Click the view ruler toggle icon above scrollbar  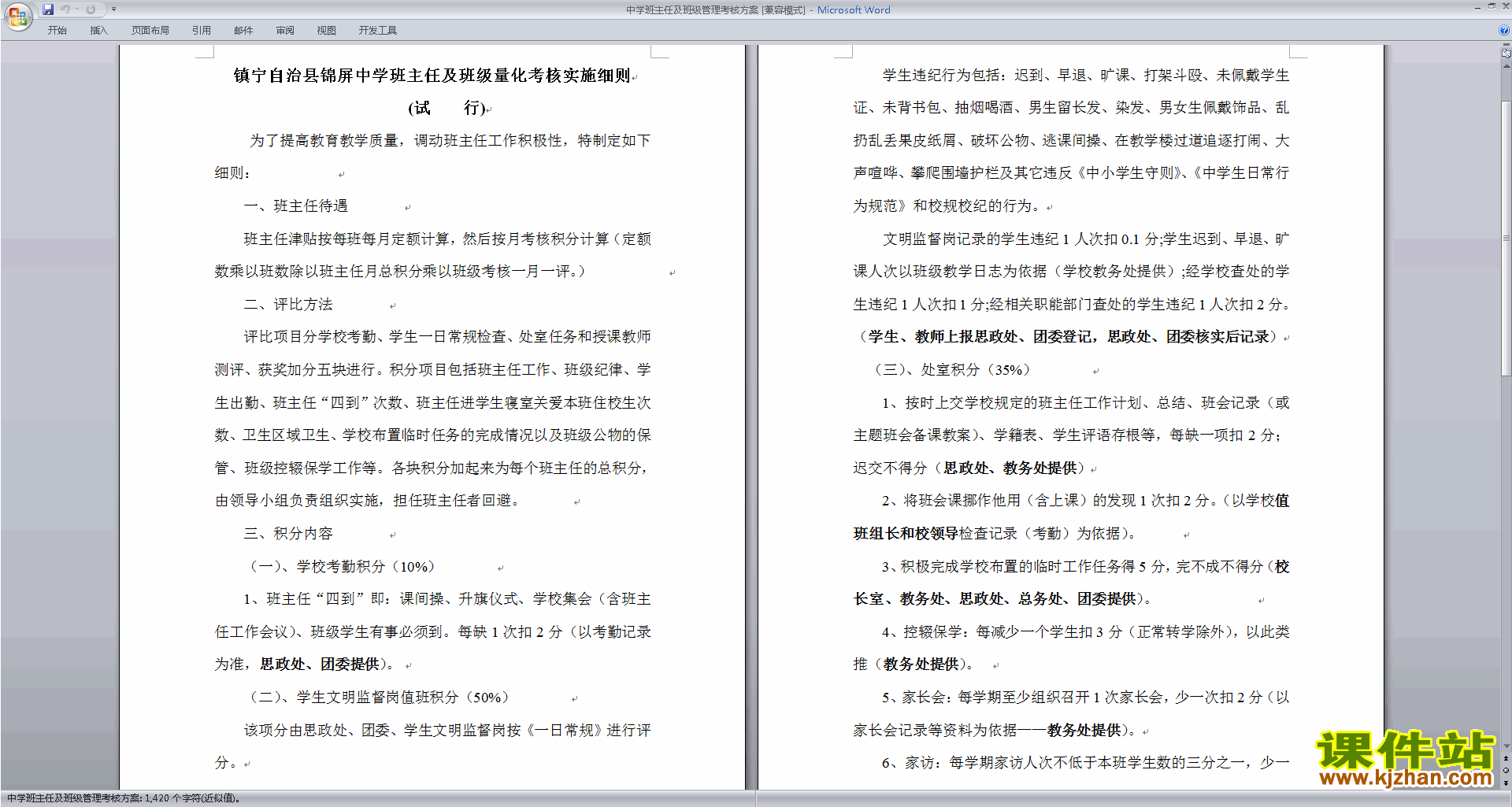(x=1506, y=54)
